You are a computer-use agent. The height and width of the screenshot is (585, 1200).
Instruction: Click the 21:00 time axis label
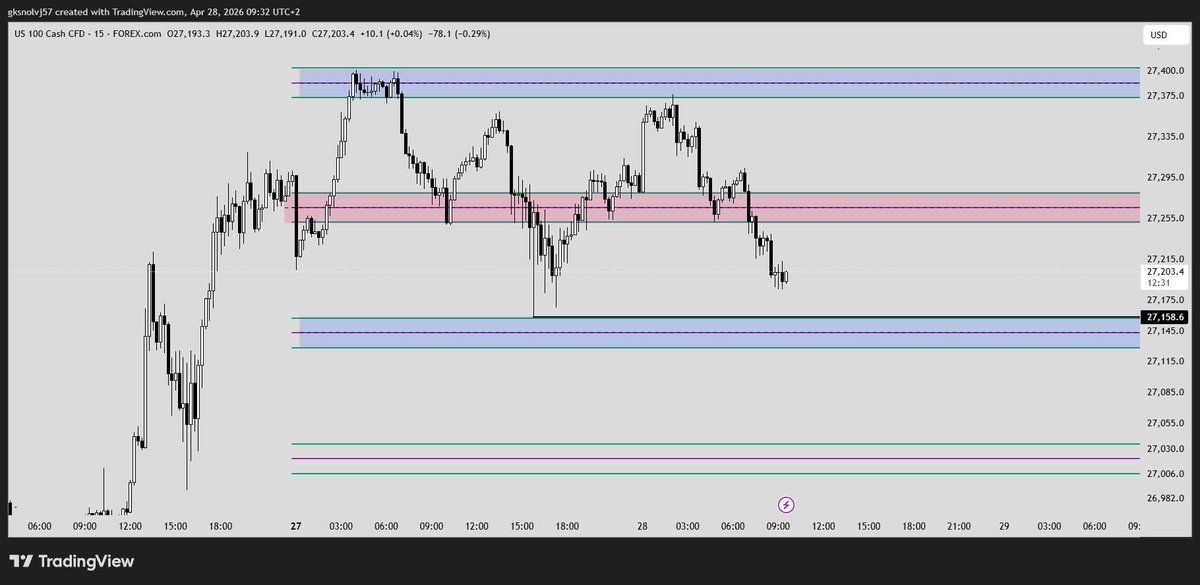959,526
